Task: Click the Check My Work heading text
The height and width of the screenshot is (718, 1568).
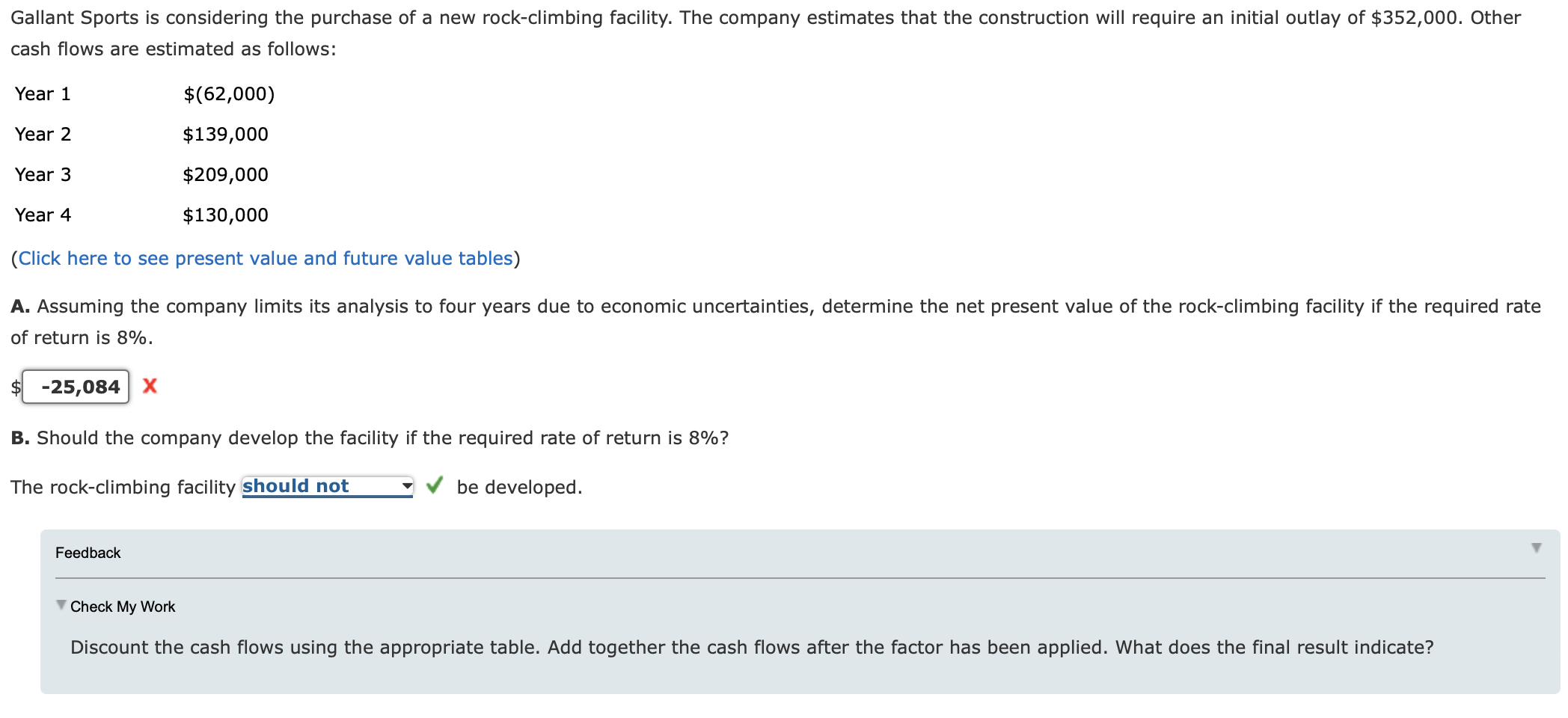Action: [x=123, y=607]
